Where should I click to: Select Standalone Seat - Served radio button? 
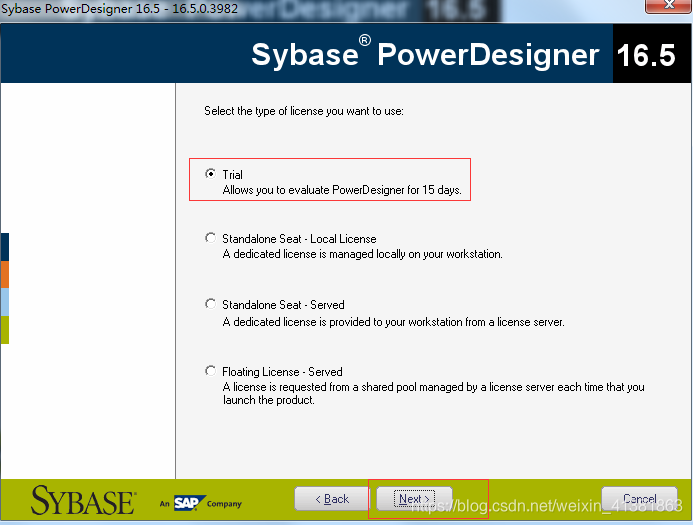coord(210,304)
